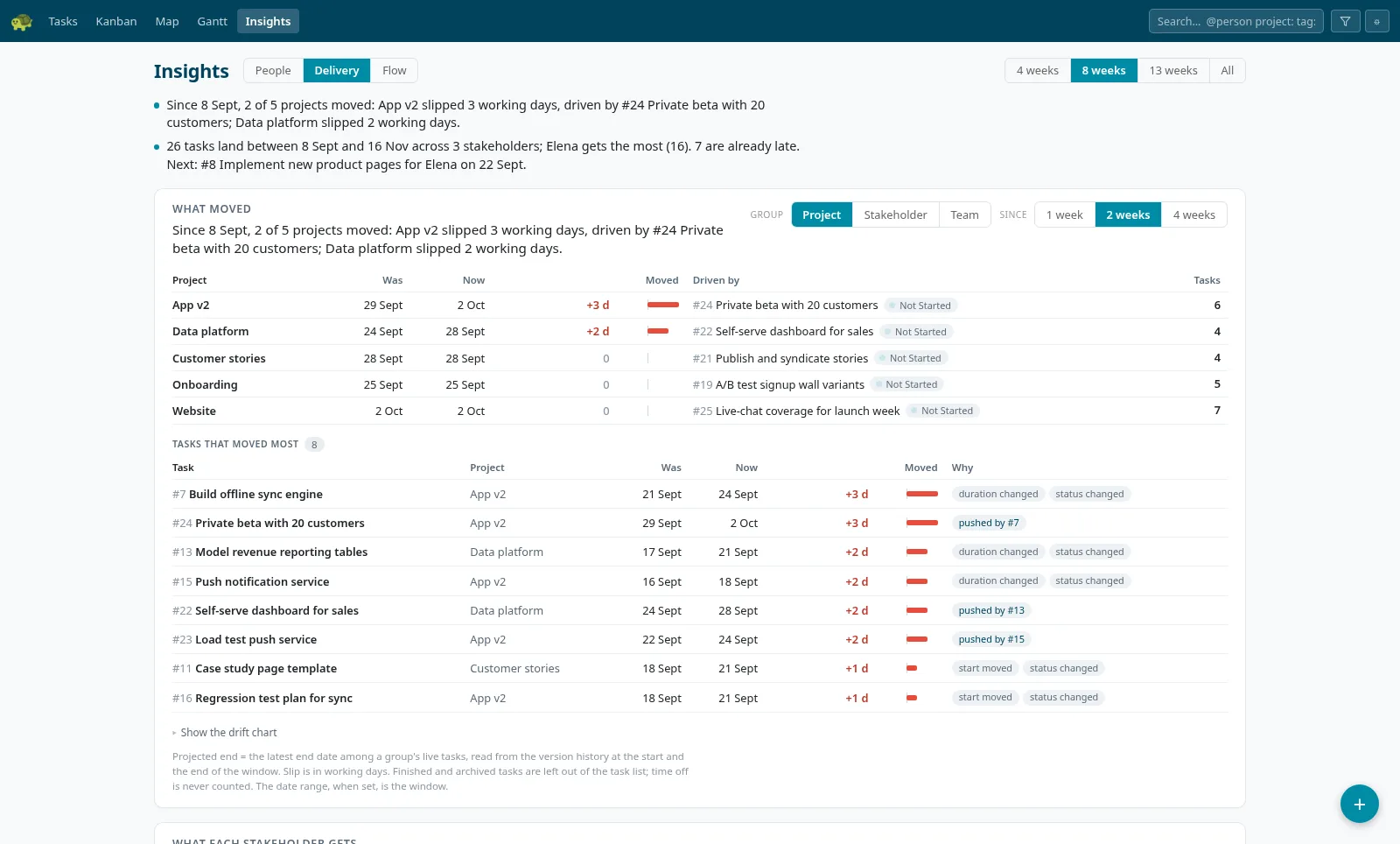1400x844 pixels.
Task: Group What Moved by Stakeholder
Action: click(895, 215)
